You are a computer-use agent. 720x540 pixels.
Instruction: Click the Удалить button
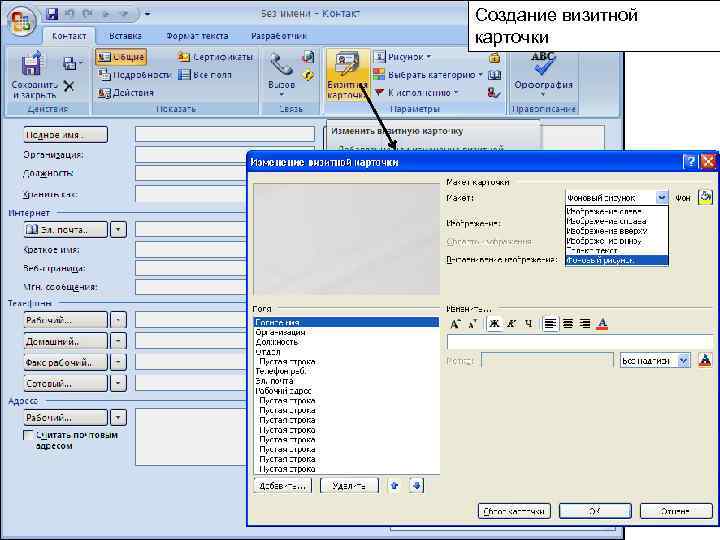point(349,485)
